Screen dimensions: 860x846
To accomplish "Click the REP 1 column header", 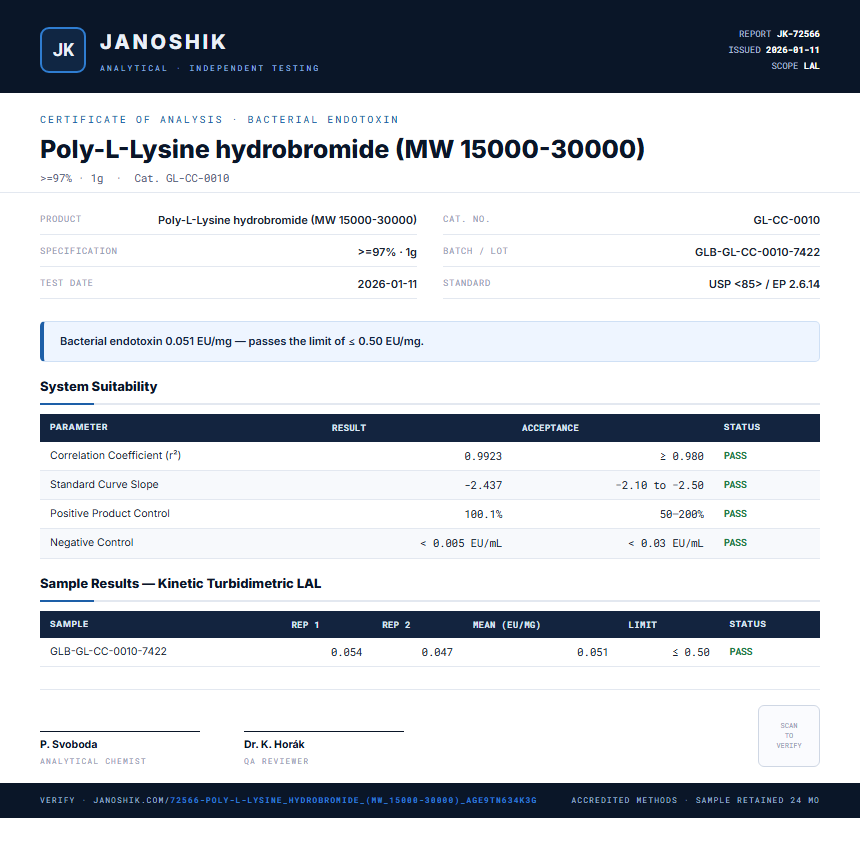I will [x=305, y=625].
